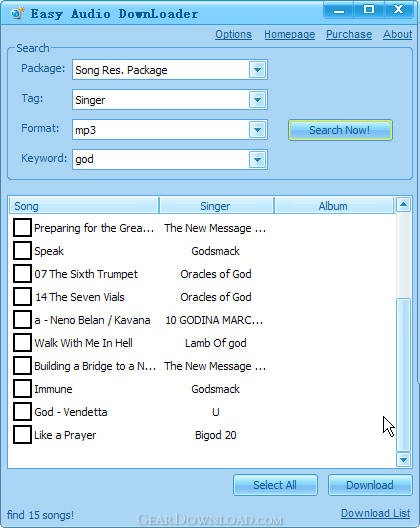Open the Options link
Screen dimensions: 420x528
pos(233,34)
